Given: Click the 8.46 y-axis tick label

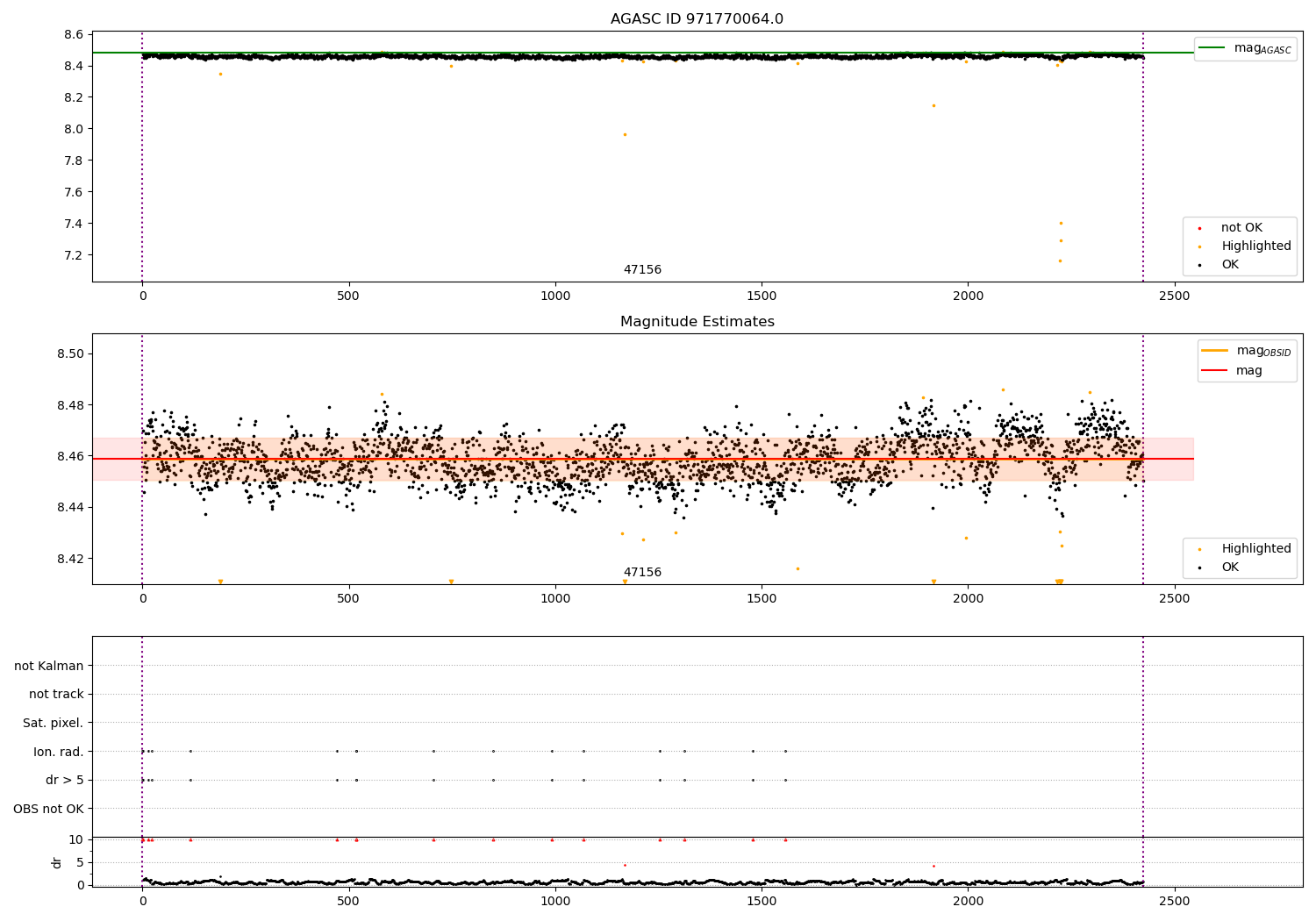Looking at the screenshot, I should point(71,456).
